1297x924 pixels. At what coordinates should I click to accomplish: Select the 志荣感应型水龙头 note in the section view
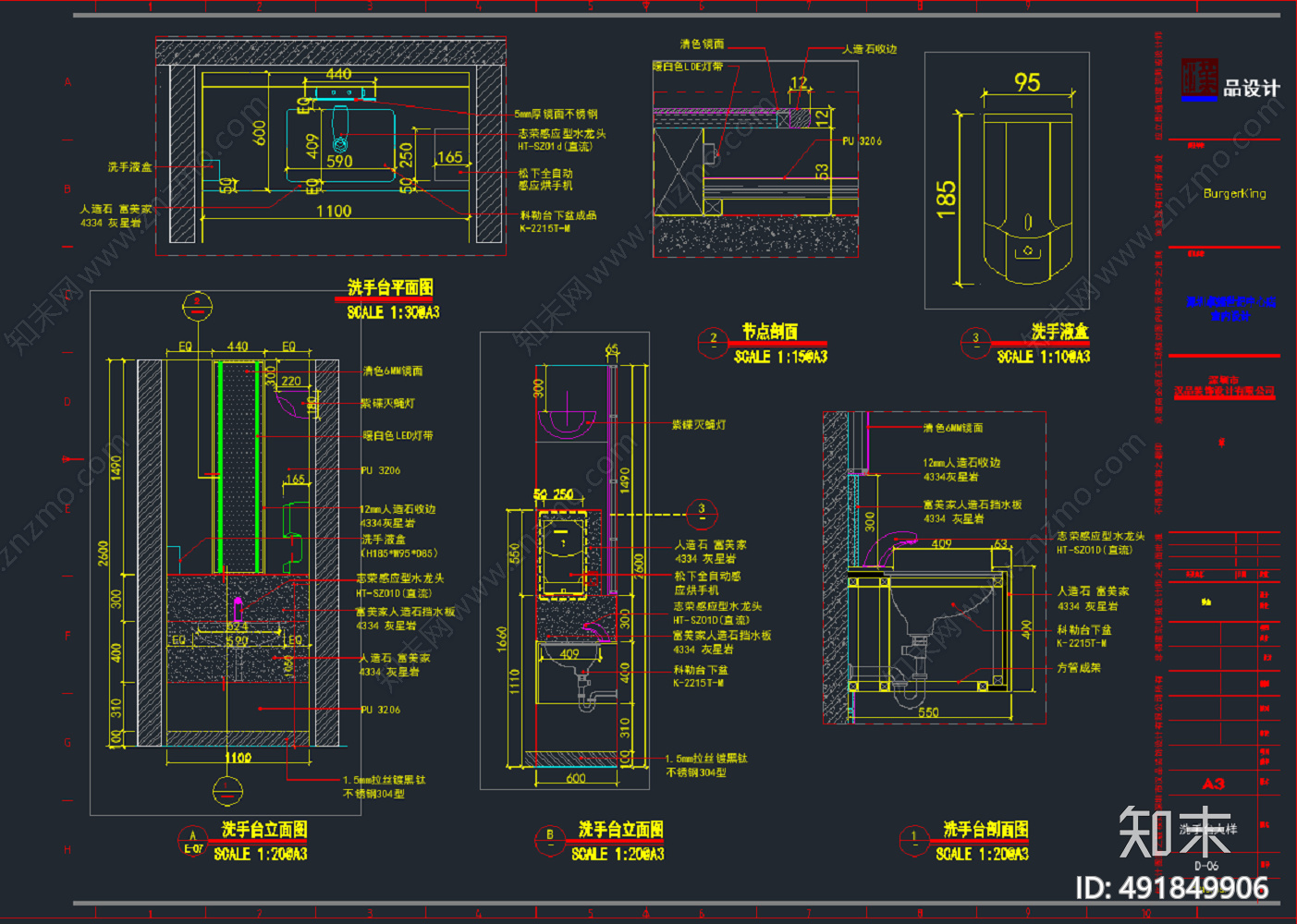click(x=1101, y=542)
